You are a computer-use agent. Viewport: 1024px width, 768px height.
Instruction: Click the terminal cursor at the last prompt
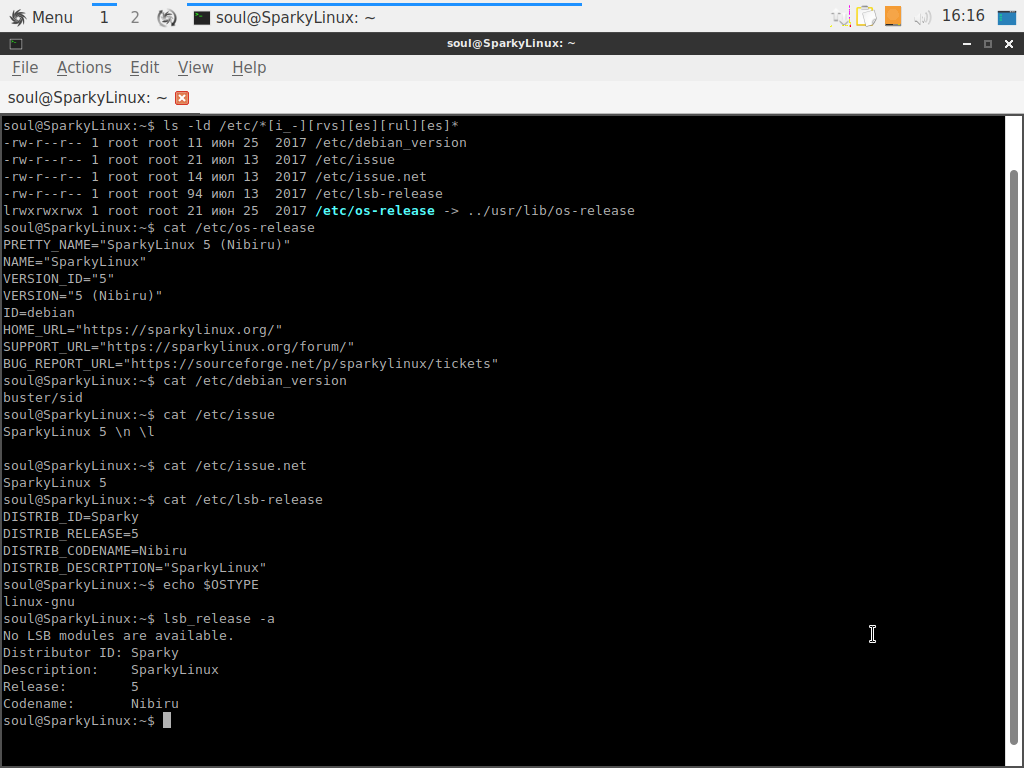coord(167,720)
